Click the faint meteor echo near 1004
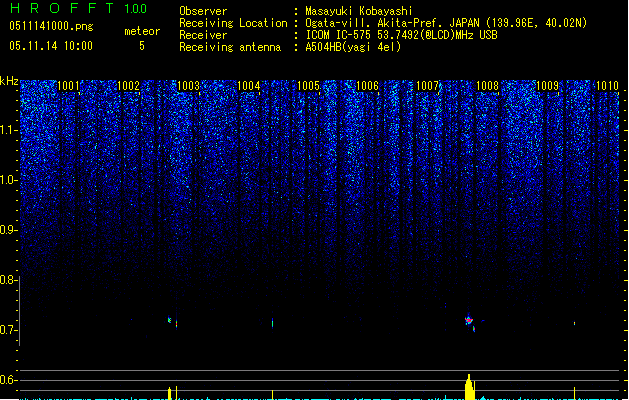The image size is (629, 400). click(272, 323)
